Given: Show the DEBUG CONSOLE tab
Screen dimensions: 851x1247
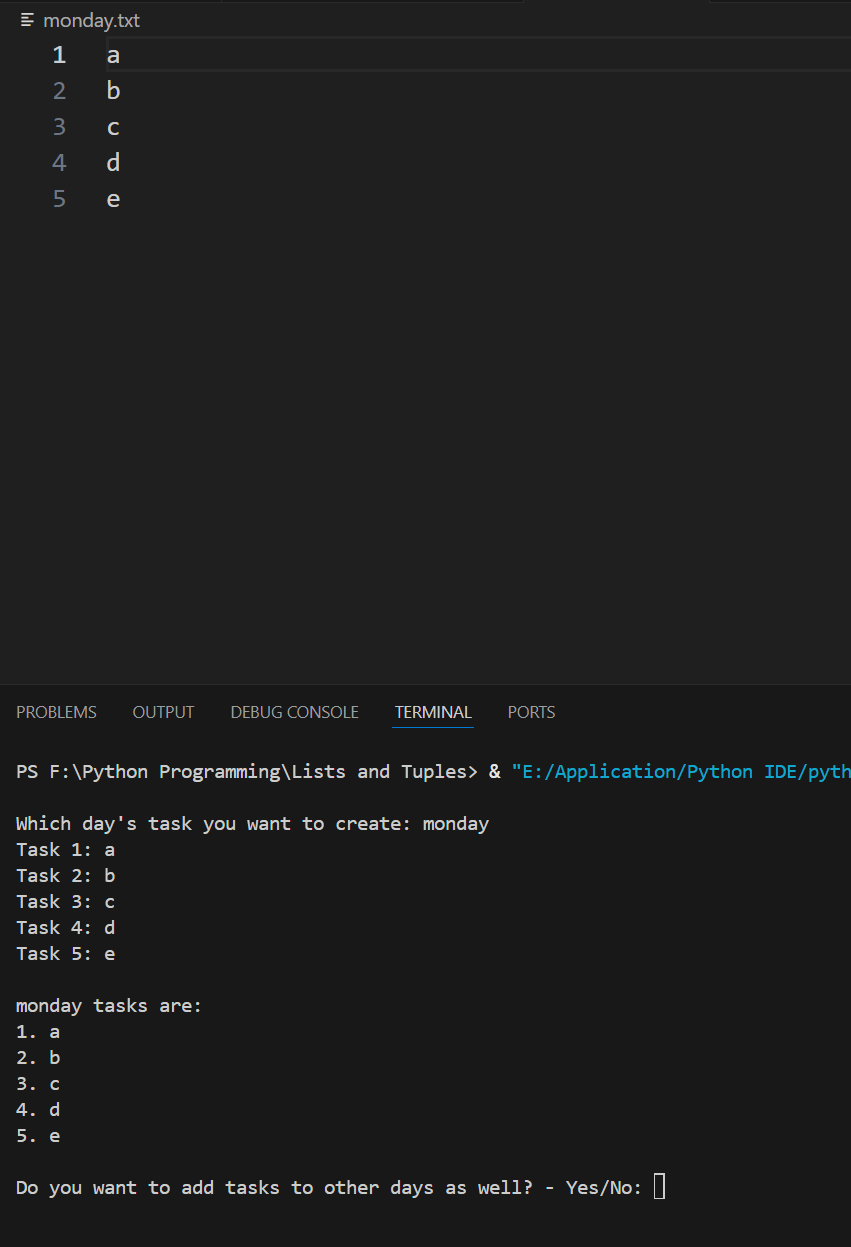Looking at the screenshot, I should tap(294, 712).
